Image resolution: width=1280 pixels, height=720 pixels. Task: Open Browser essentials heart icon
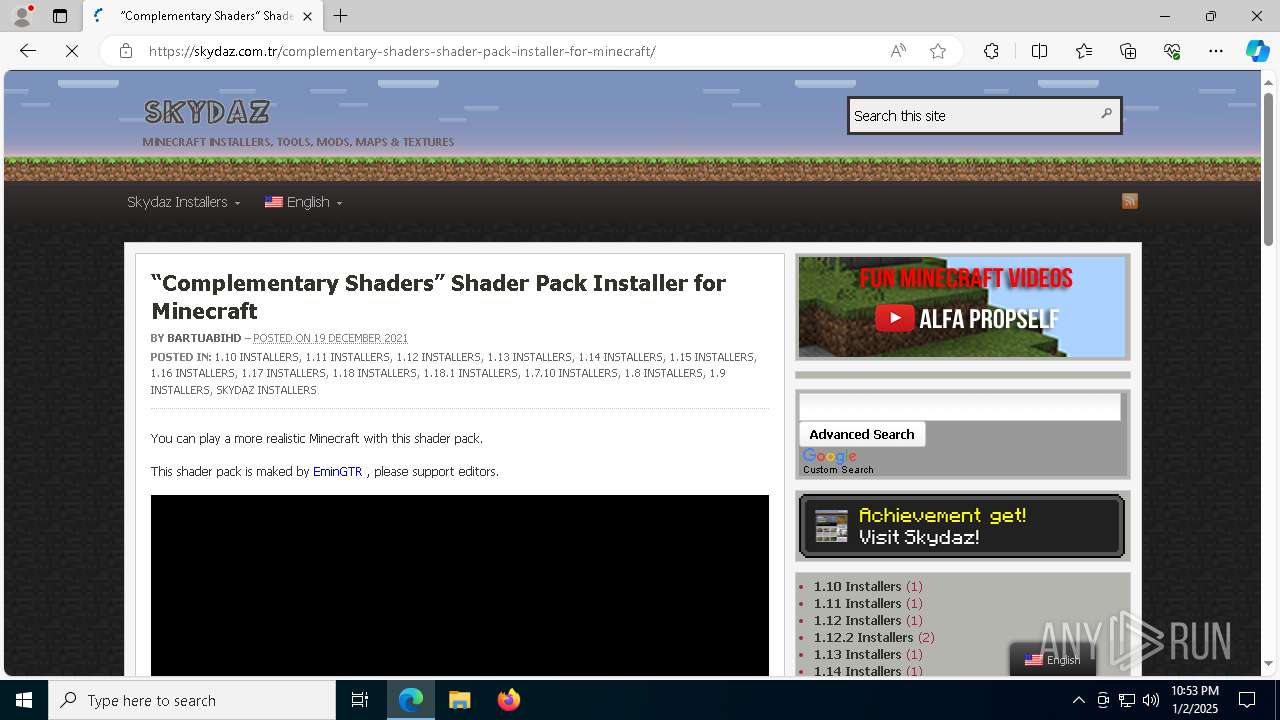pos(1172,51)
